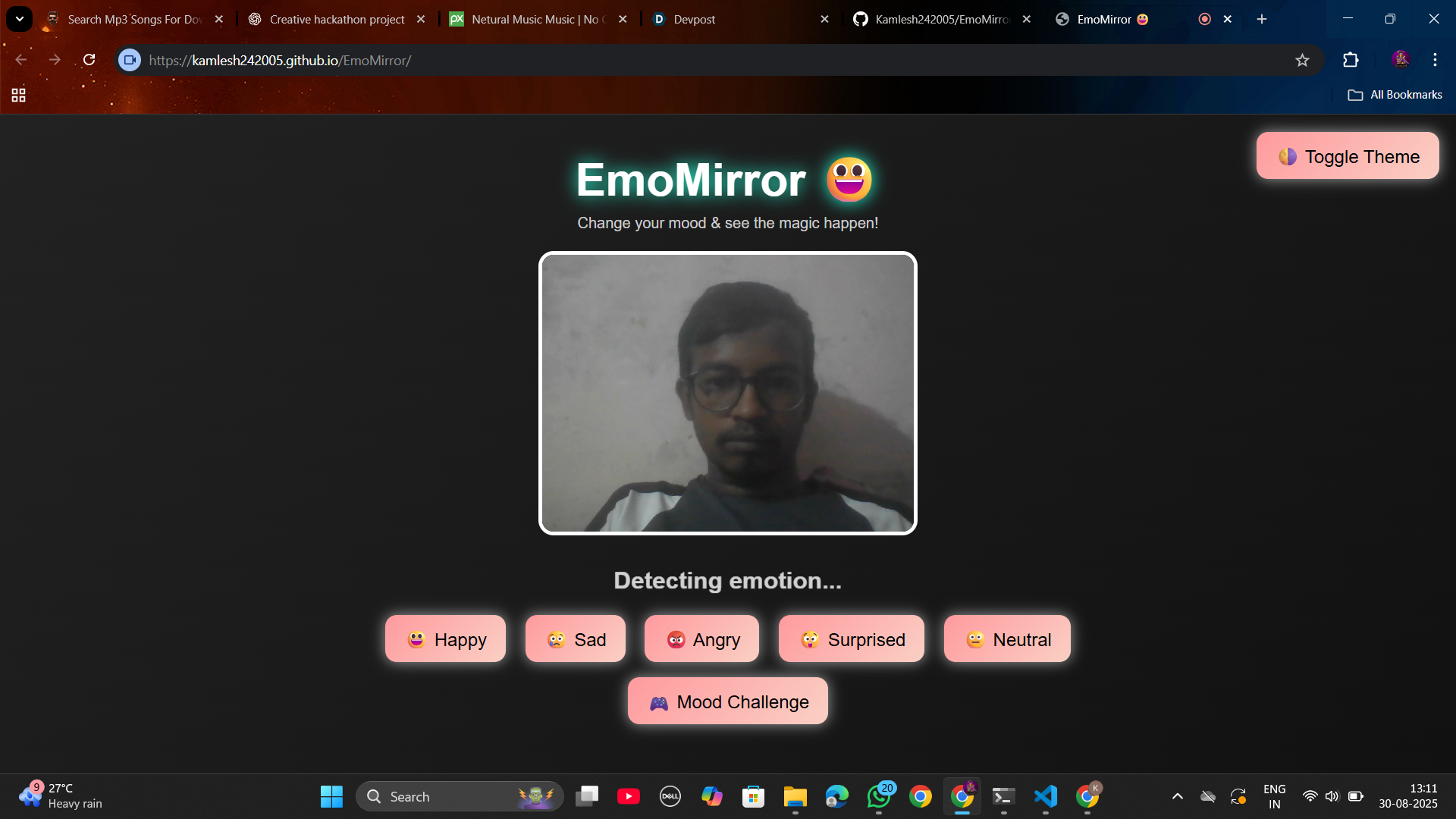The height and width of the screenshot is (819, 1456).
Task: Open WhatsApp from the taskbar
Action: [x=879, y=796]
